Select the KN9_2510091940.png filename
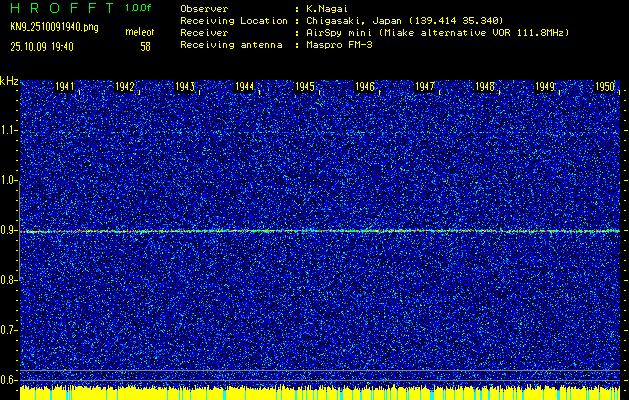Viewport: 629px width, 400px height. [53, 26]
